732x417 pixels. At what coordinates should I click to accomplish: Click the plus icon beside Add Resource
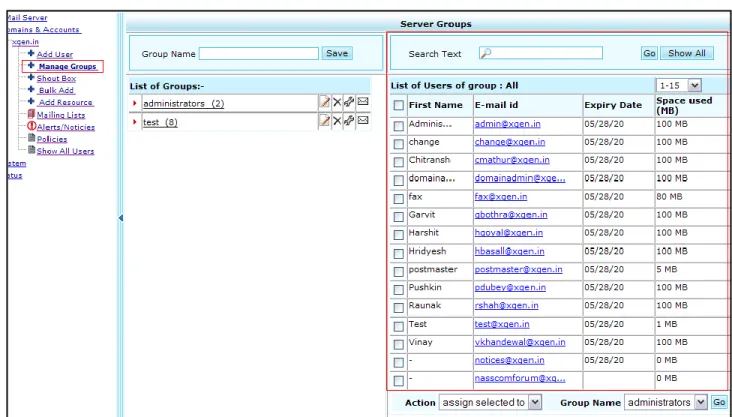tap(31, 101)
